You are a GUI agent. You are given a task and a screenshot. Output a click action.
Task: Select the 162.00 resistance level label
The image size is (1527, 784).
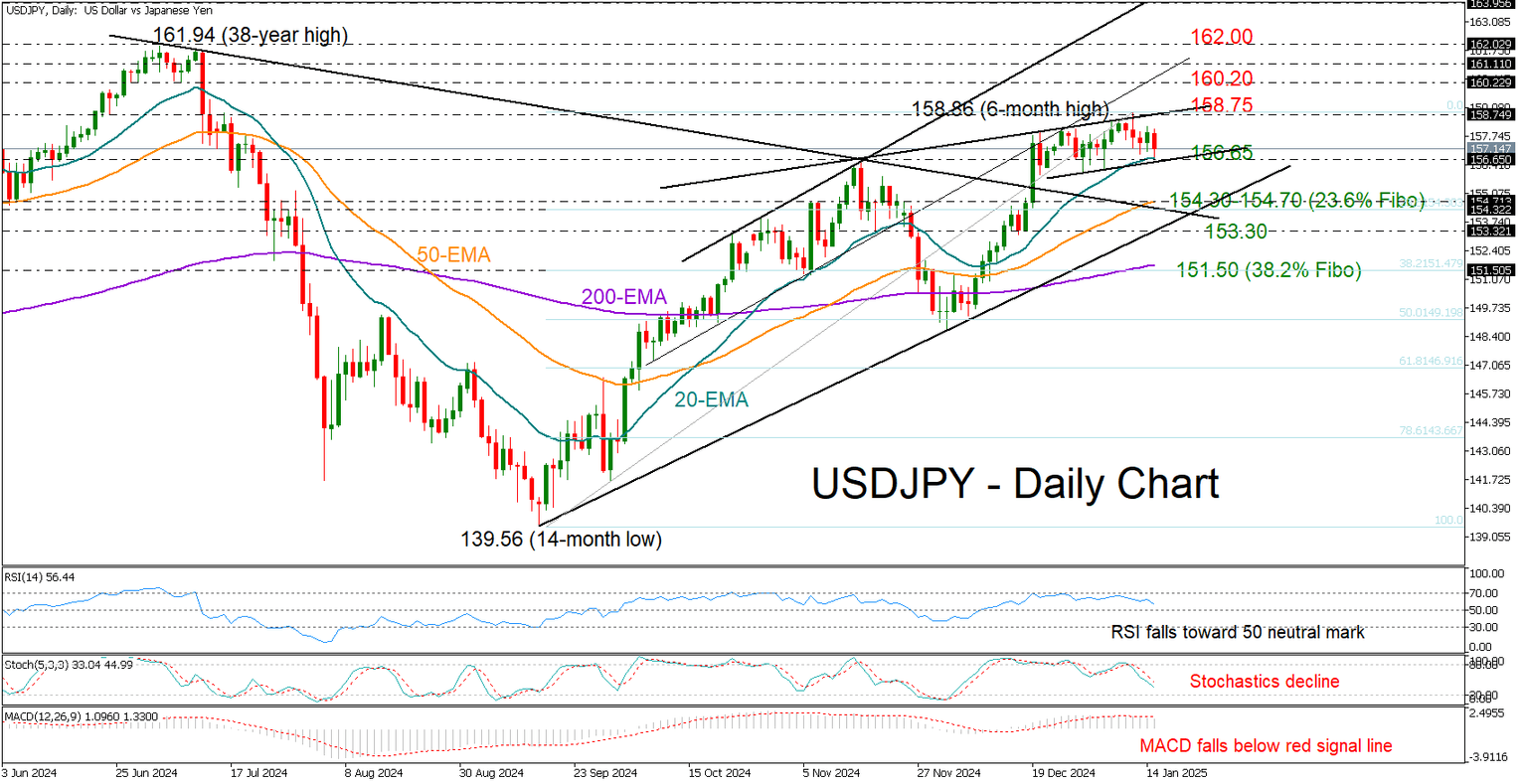pyautogui.click(x=1220, y=38)
